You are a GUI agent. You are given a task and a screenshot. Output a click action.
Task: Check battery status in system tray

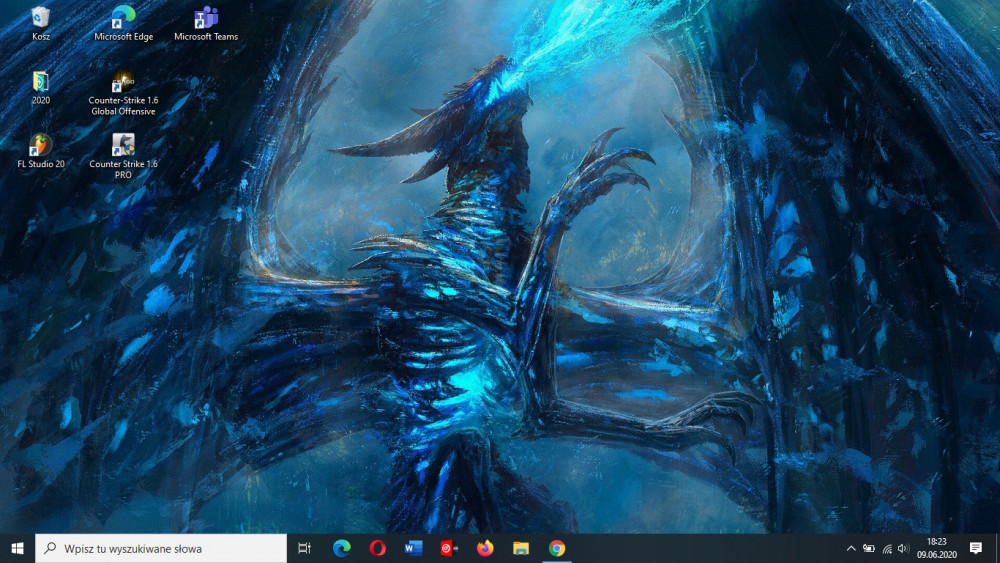(869, 548)
